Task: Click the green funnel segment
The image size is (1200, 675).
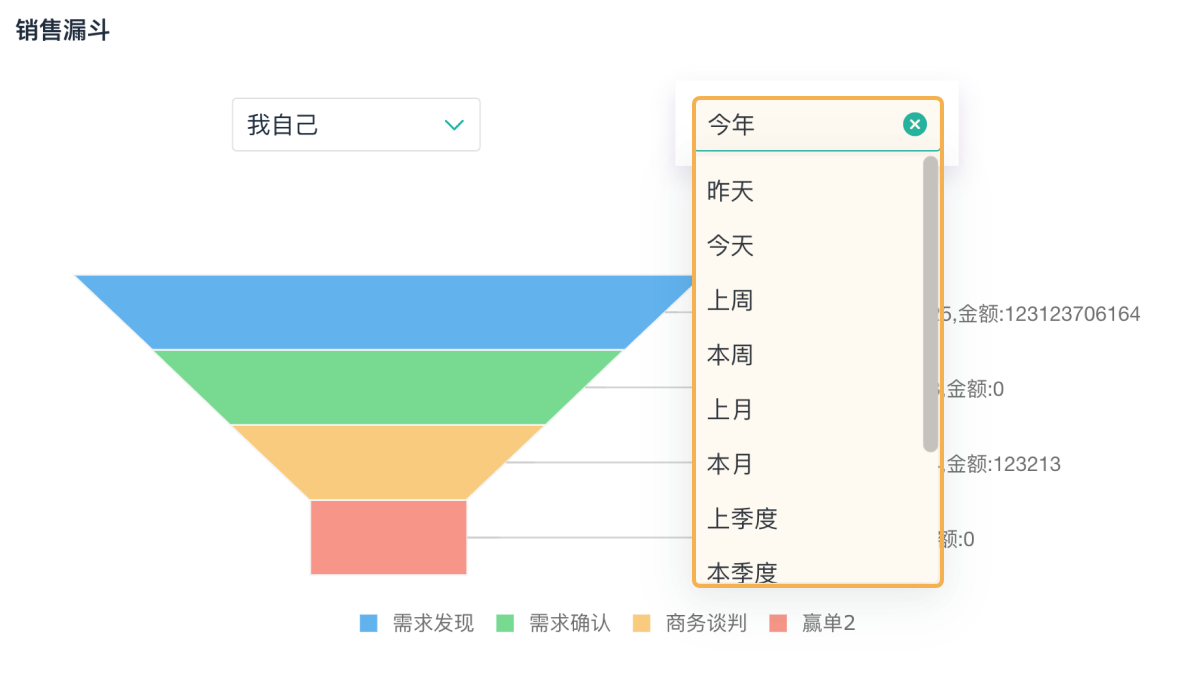Action: pos(388,386)
